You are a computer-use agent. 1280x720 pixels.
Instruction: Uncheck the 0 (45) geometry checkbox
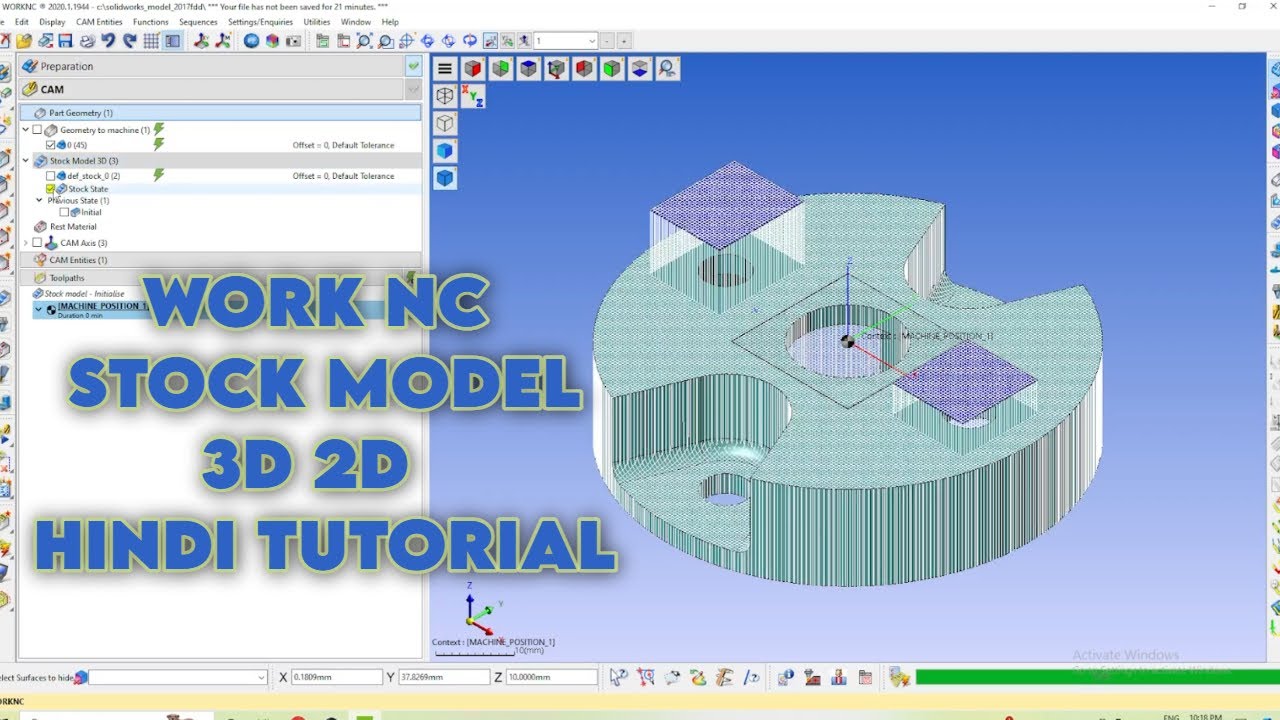pos(51,145)
